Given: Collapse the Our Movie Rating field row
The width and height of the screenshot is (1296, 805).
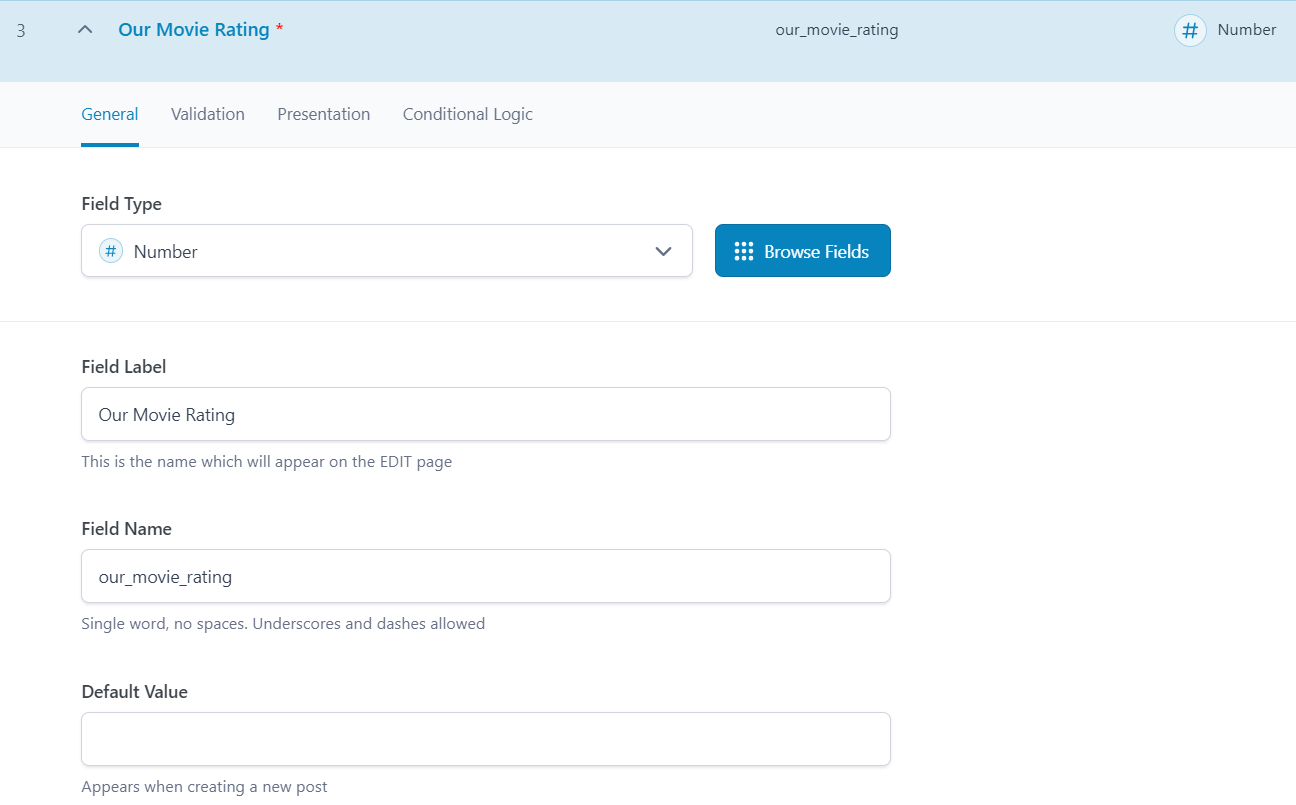Looking at the screenshot, I should tap(86, 30).
